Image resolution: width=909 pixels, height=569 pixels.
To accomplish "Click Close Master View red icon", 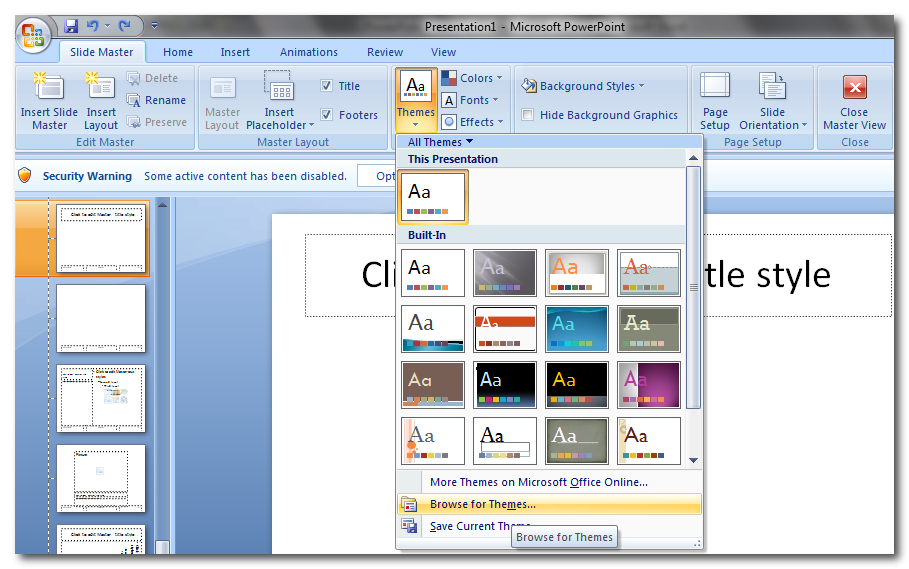I will click(x=854, y=88).
